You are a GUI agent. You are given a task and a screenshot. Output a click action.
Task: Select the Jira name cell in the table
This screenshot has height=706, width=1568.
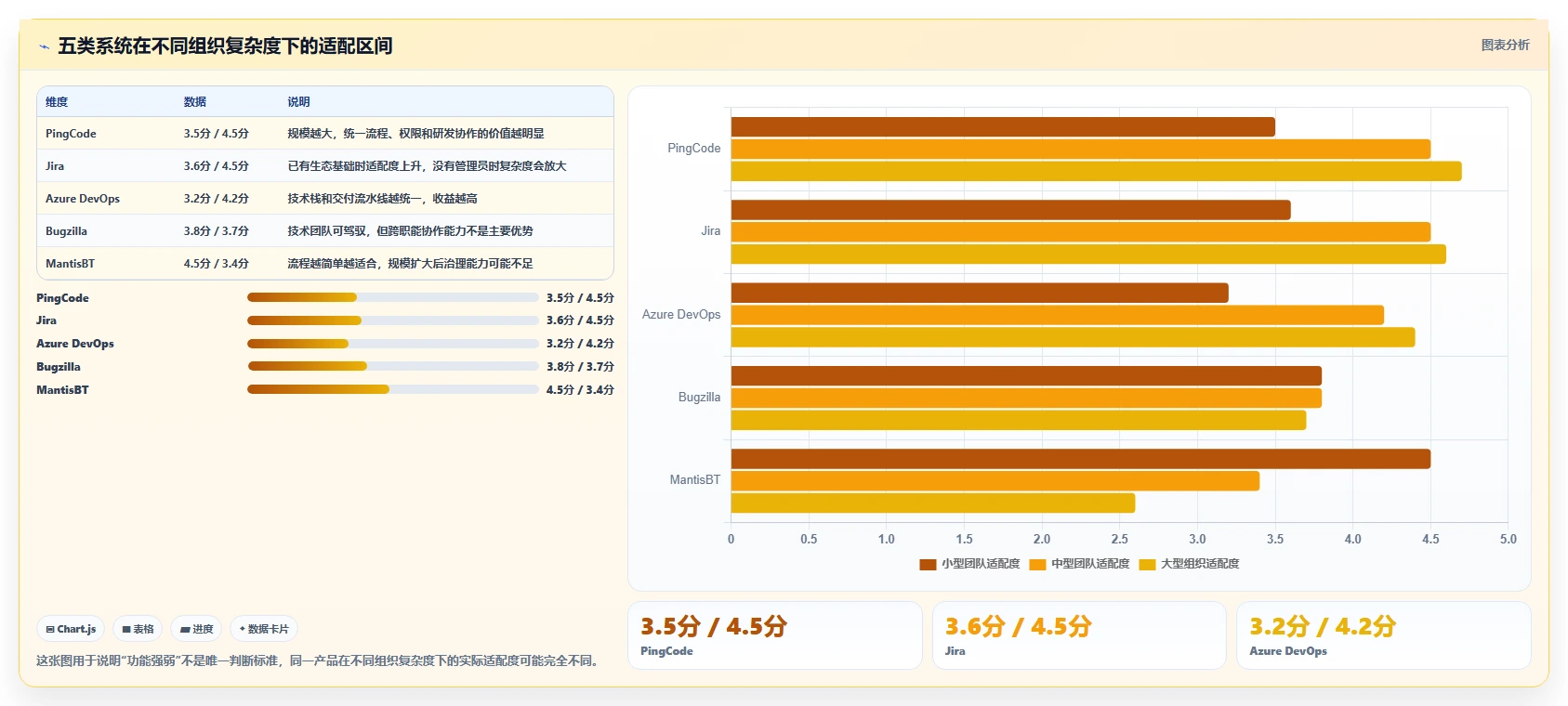click(x=55, y=166)
